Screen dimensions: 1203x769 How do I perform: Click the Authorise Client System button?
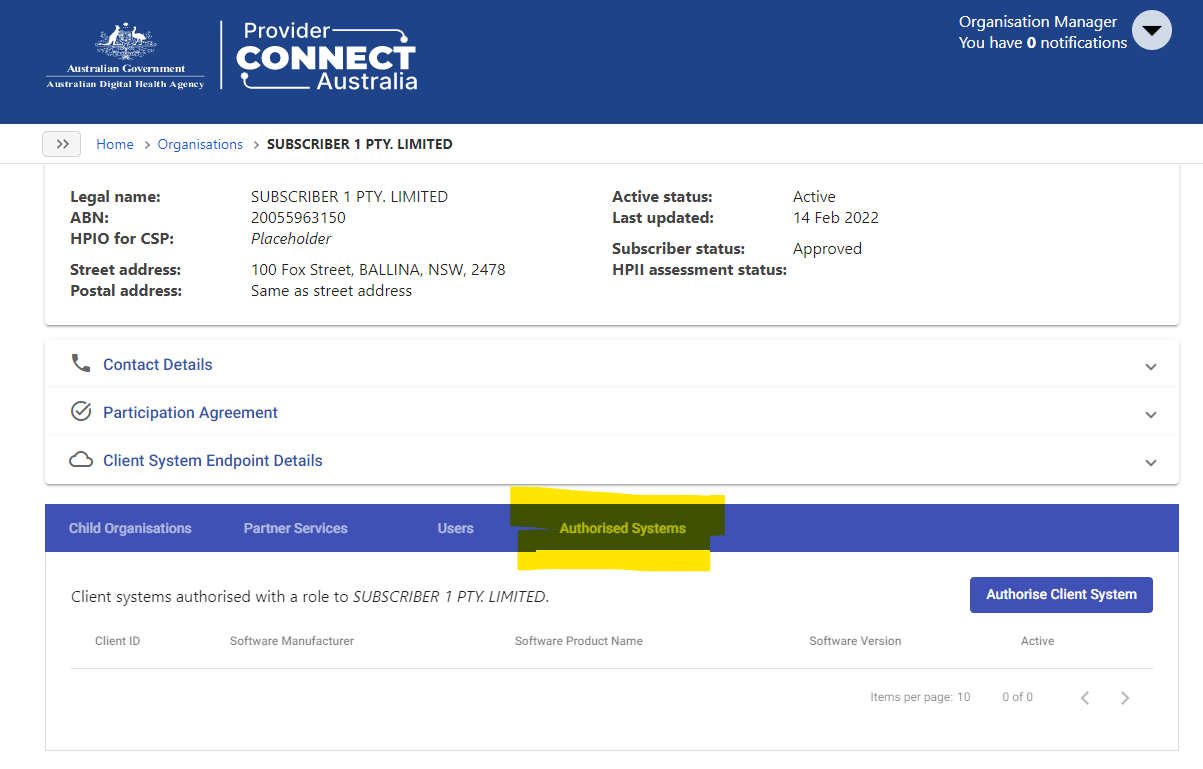tap(1060, 594)
